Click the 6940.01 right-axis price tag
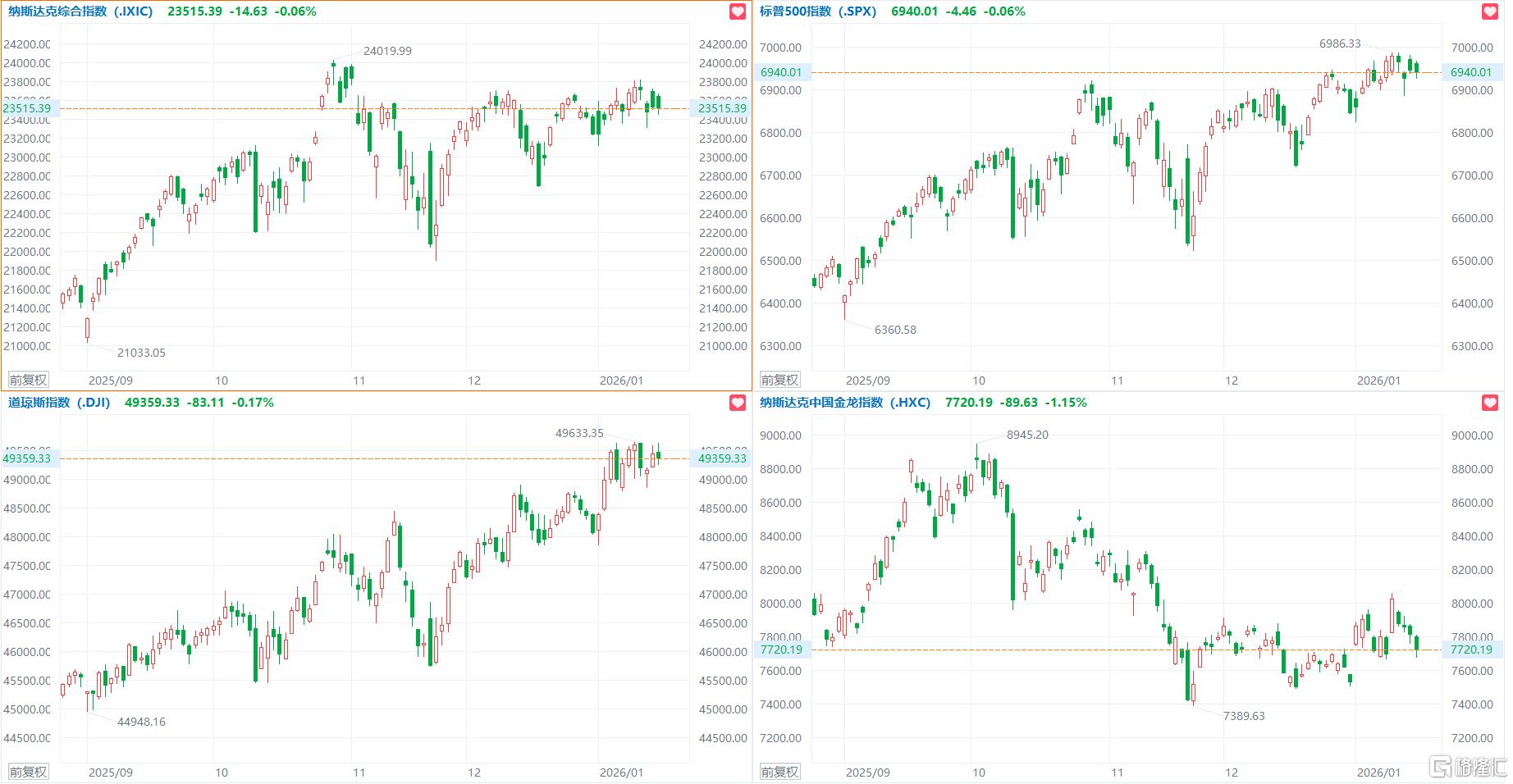 [1470, 72]
